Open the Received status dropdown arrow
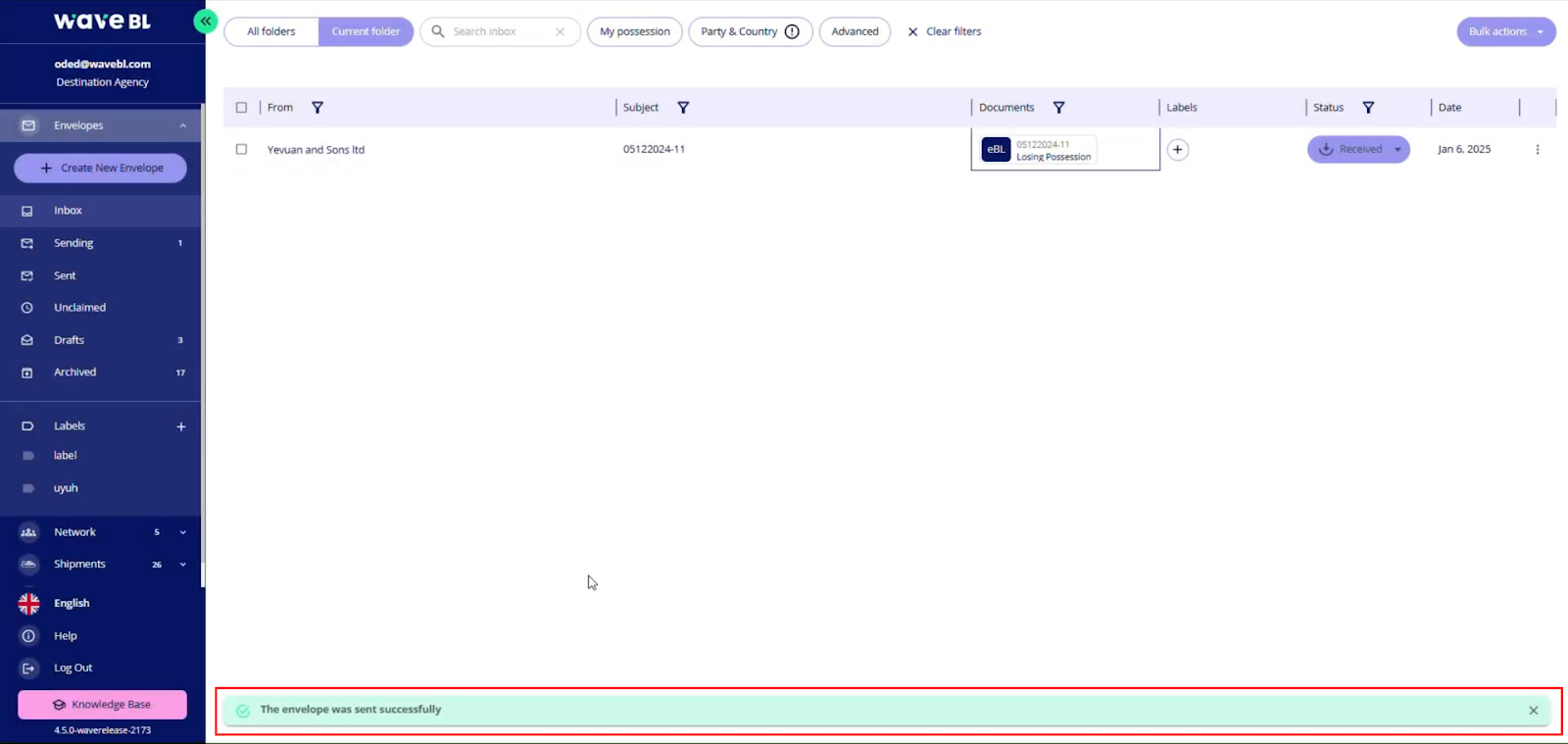This screenshot has height=744, width=1568. coord(1397,150)
